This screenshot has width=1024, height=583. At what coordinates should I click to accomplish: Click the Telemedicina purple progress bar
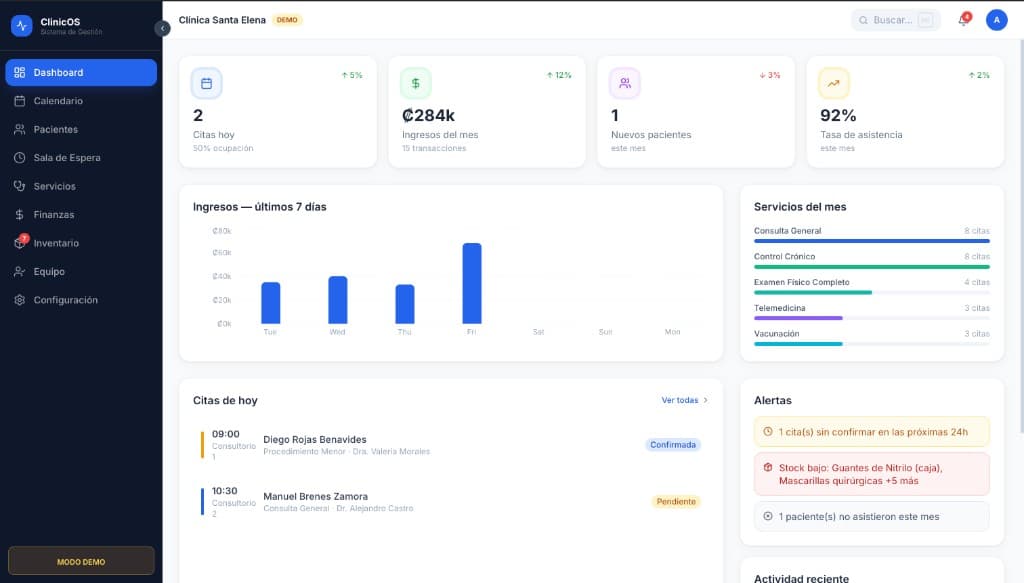click(798, 318)
